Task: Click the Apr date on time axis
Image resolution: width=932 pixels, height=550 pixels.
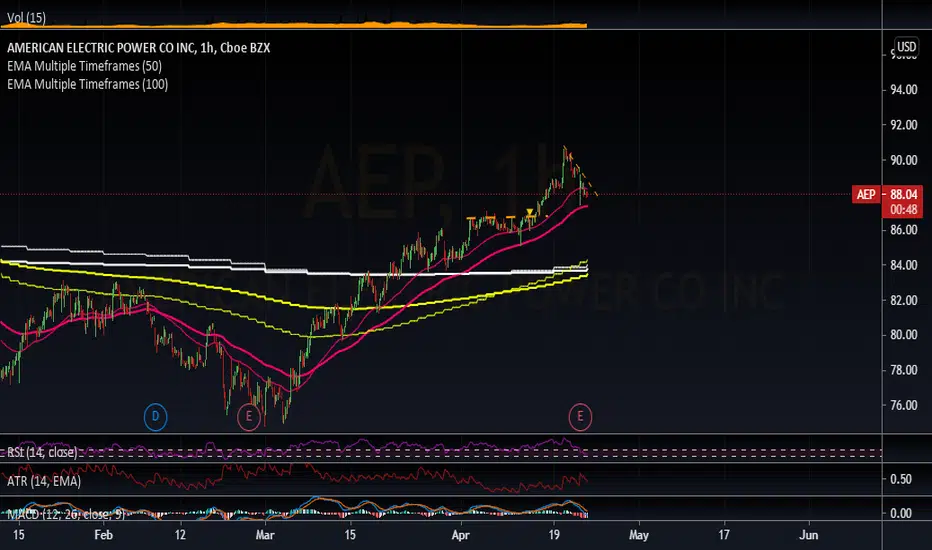Action: [461, 535]
